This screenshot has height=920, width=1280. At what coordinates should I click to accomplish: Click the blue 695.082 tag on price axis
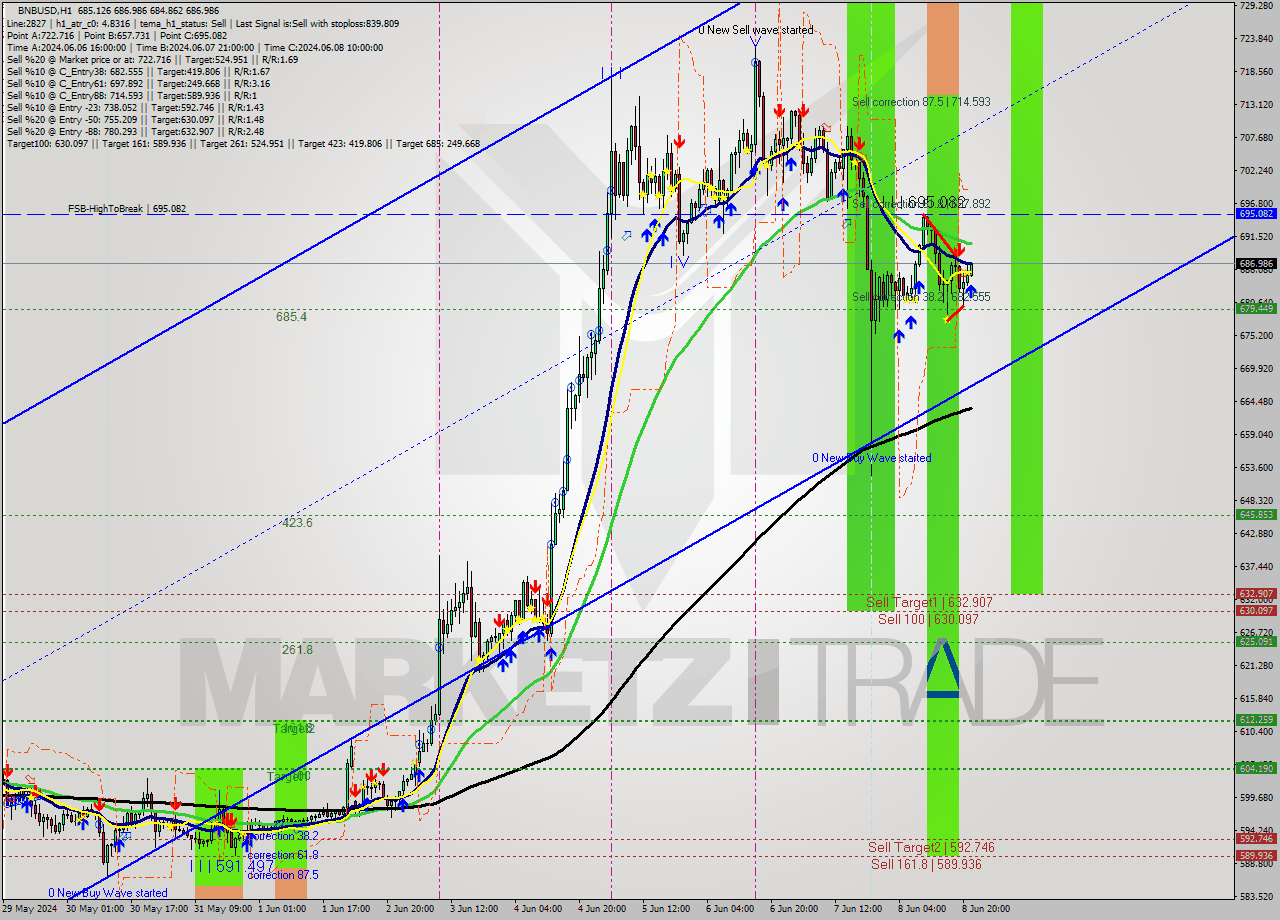coord(1257,214)
